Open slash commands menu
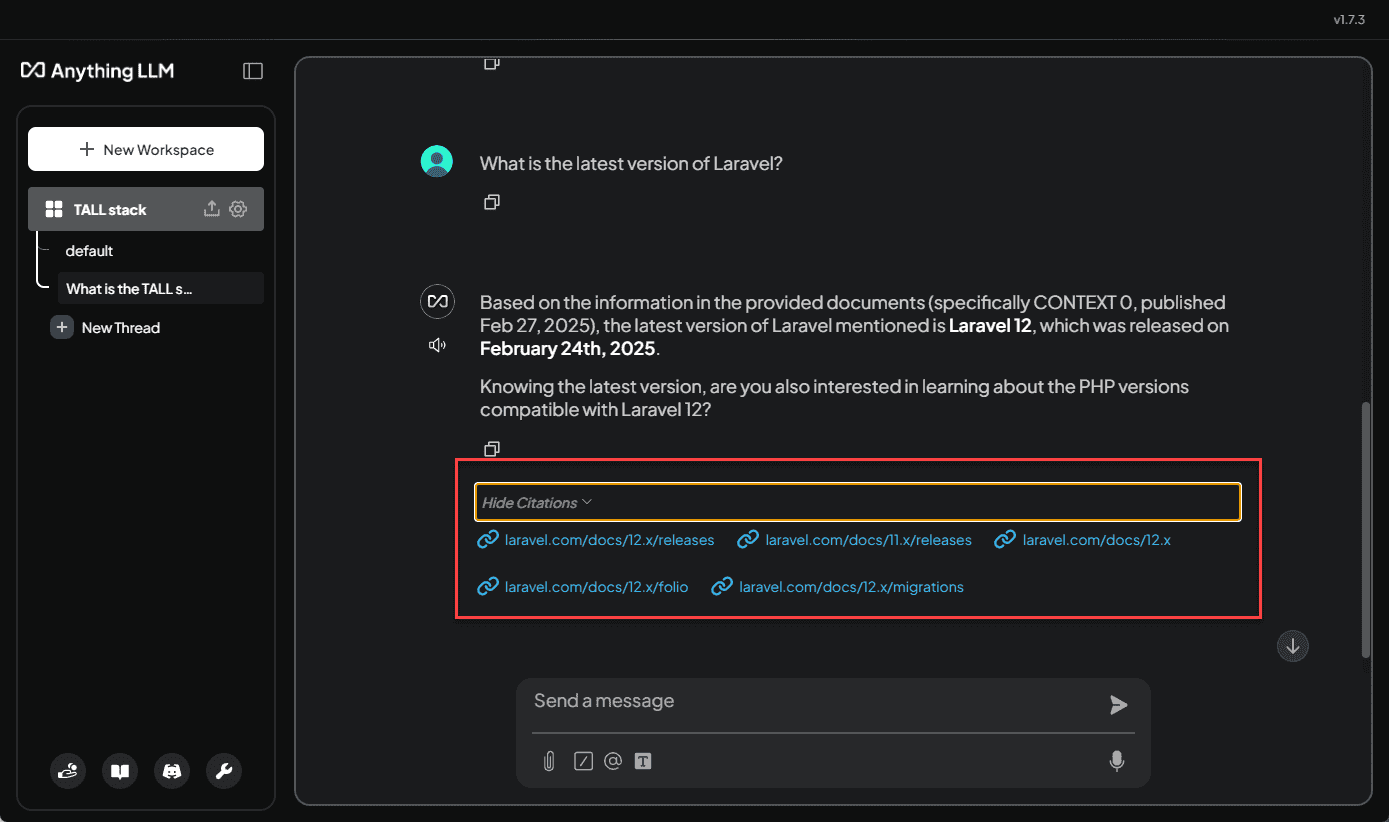 click(583, 761)
